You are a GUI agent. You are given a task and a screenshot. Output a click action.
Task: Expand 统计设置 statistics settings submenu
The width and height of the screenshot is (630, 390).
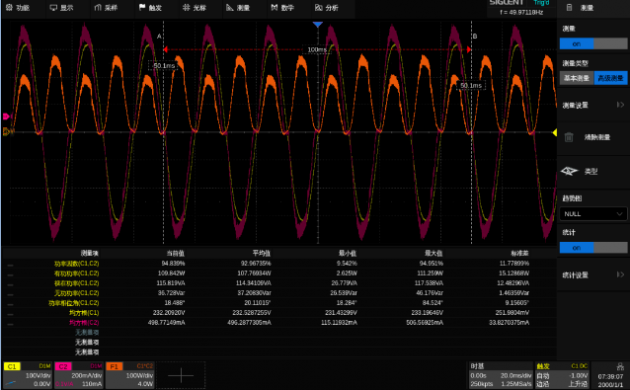pyautogui.click(x=593, y=275)
